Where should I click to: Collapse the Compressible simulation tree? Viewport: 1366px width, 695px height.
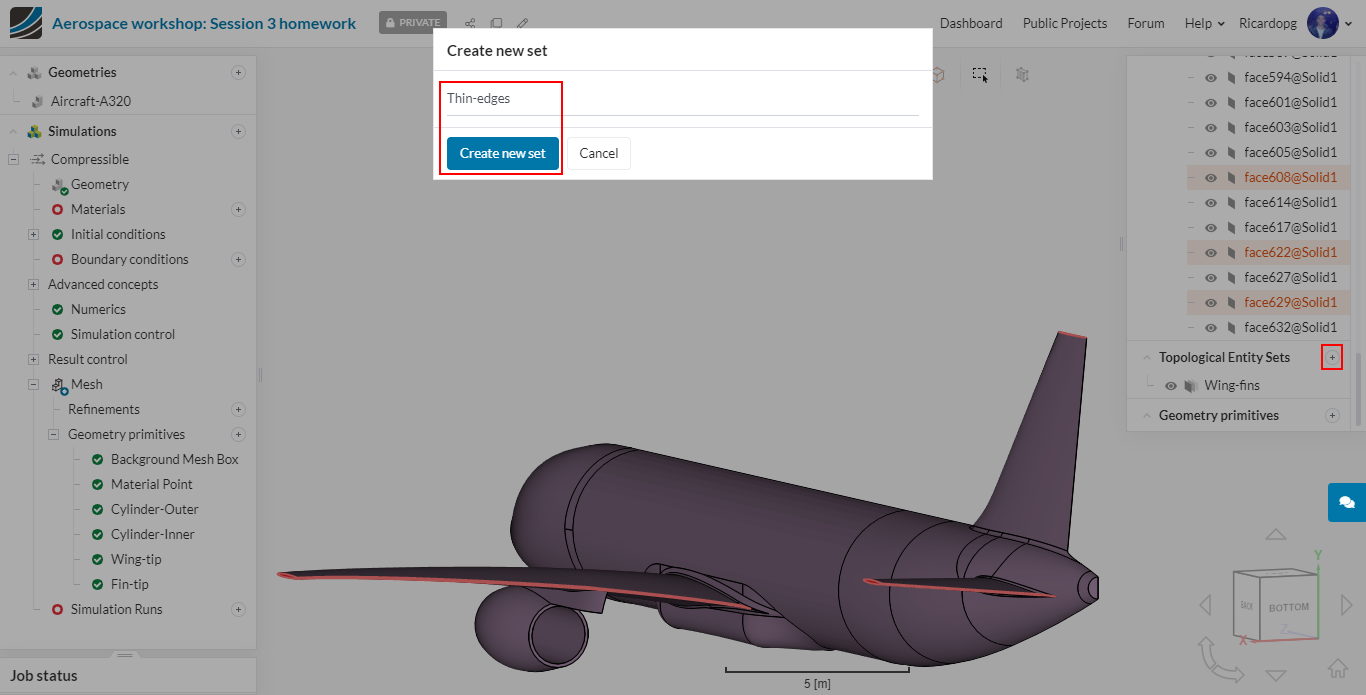(14, 159)
